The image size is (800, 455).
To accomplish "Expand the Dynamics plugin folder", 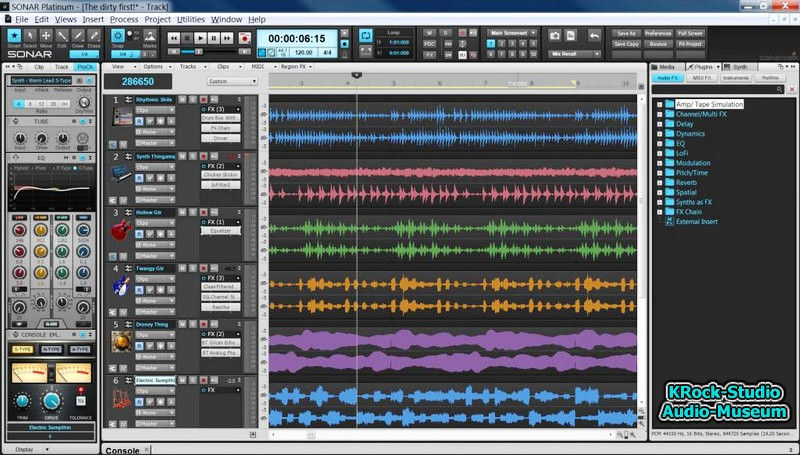I will click(659, 134).
